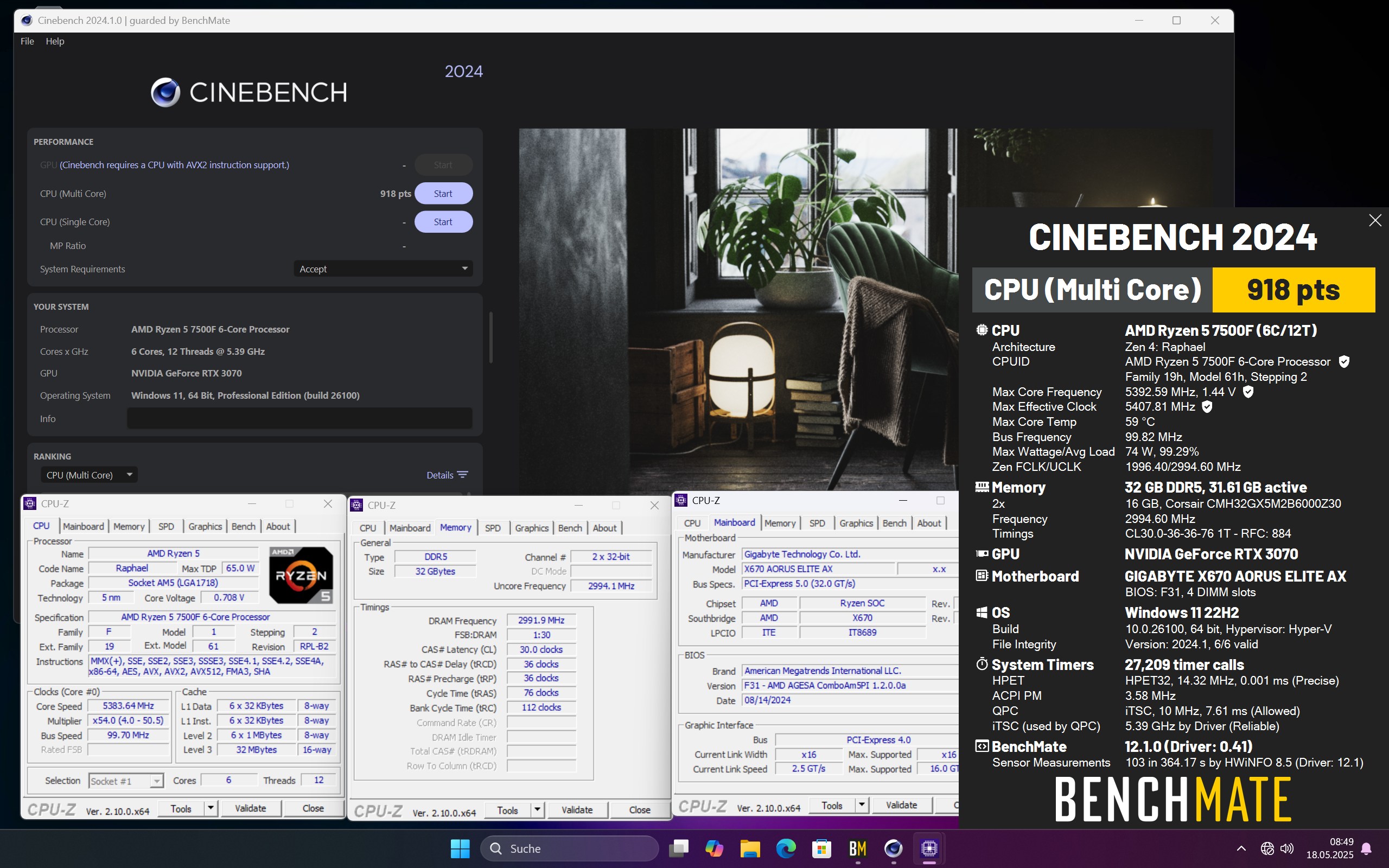1389x868 pixels.
Task: Open the File menu in Cinebench
Action: tap(27, 41)
